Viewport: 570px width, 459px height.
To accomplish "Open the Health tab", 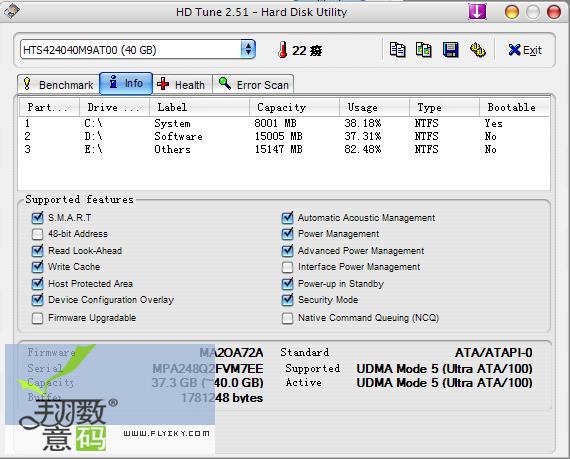I will (x=182, y=85).
